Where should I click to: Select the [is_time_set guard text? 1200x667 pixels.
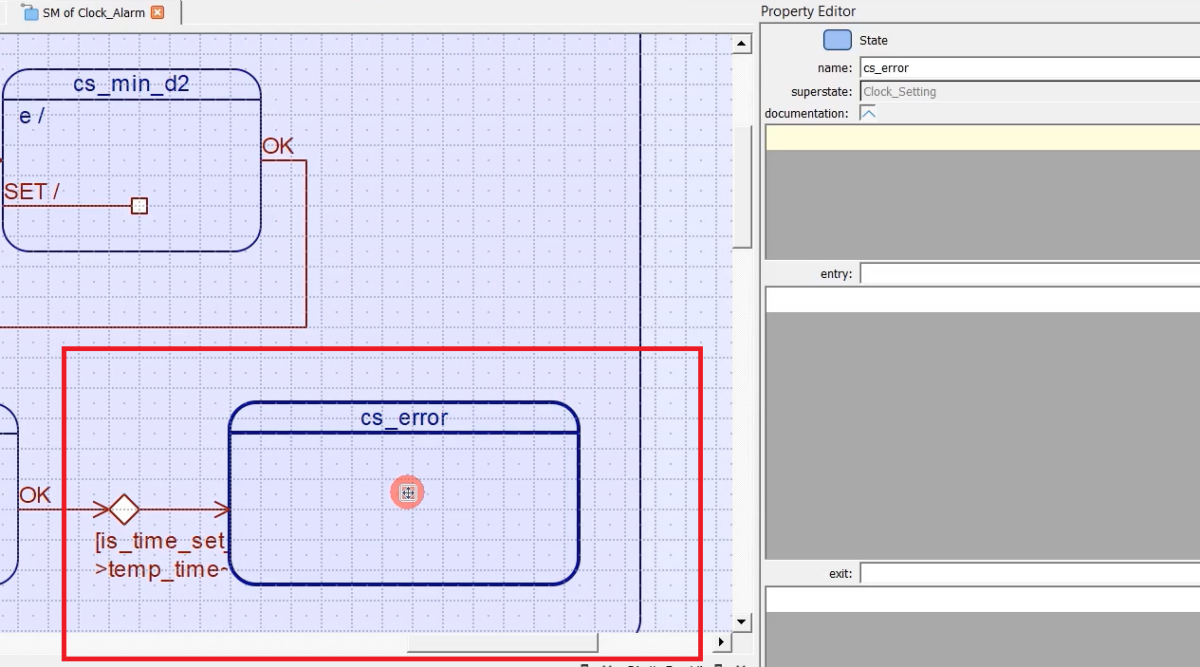(x=161, y=542)
